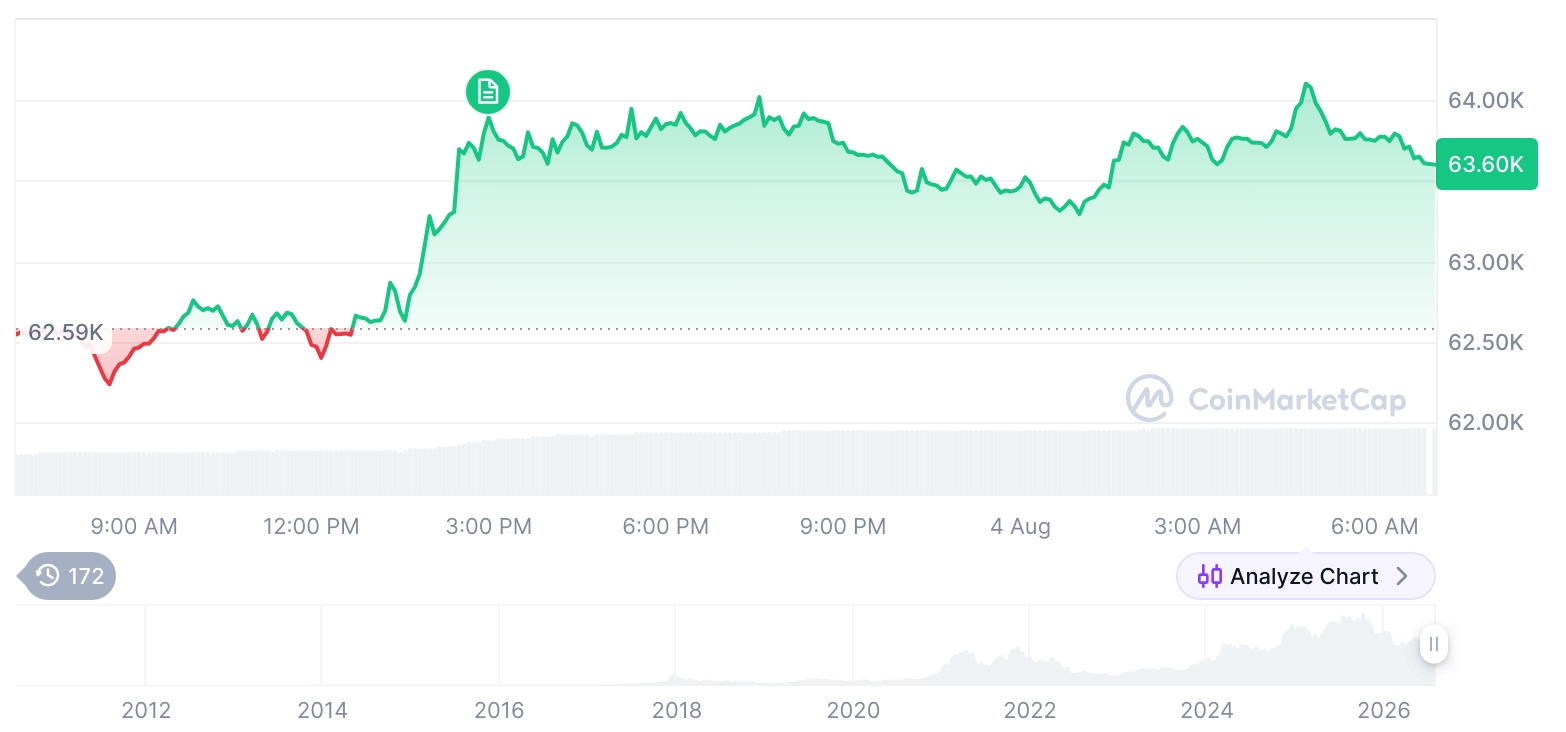Screen dimensions: 1566x732
Task: Select year 2022 on the navigator timeline
Action: click(1030, 711)
